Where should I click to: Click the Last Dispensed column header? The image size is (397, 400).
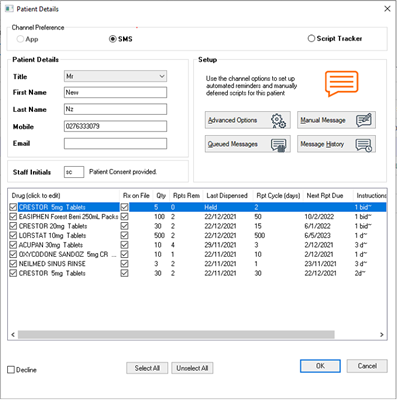click(227, 196)
